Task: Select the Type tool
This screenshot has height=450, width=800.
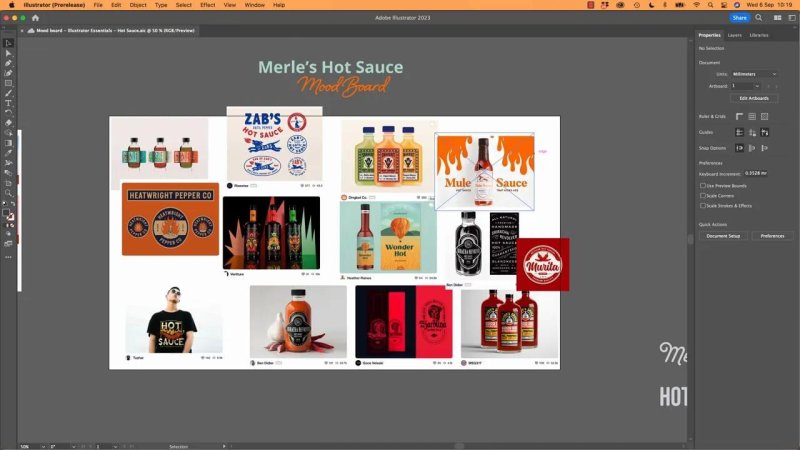Action: click(8, 103)
